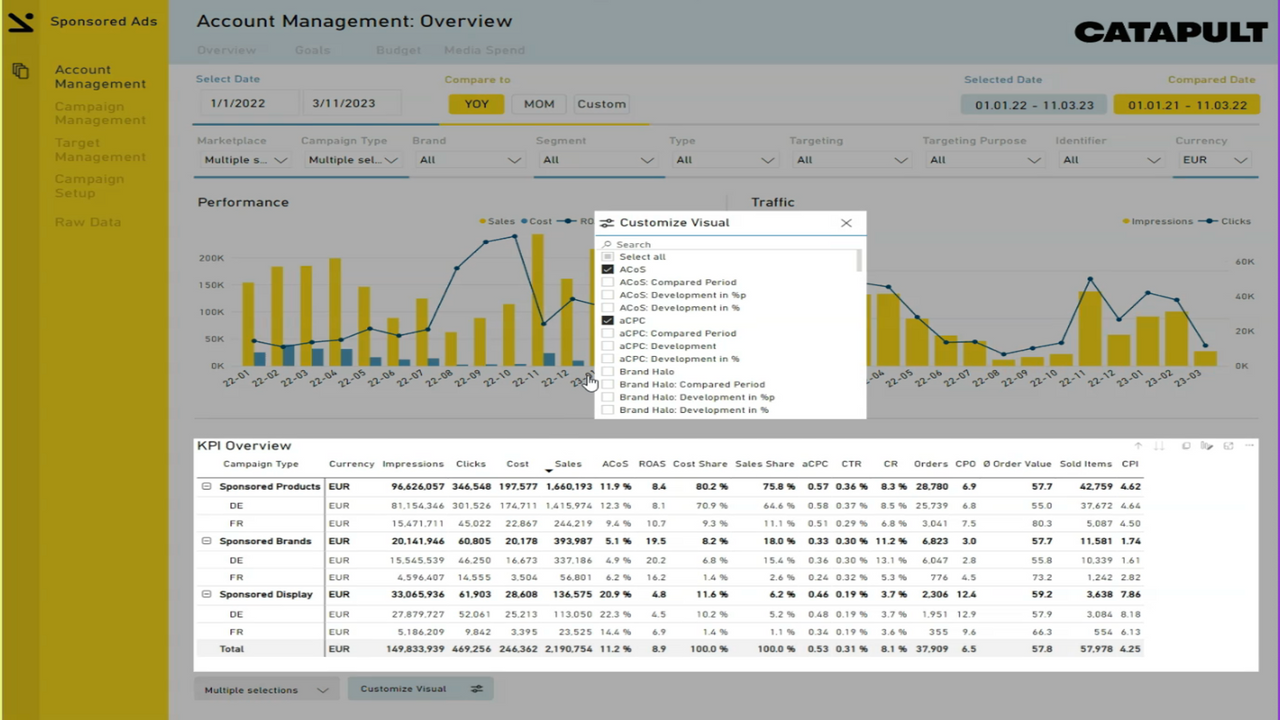This screenshot has width=1280, height=720.
Task: Open the Brand filter dropdown
Action: click(x=470, y=160)
